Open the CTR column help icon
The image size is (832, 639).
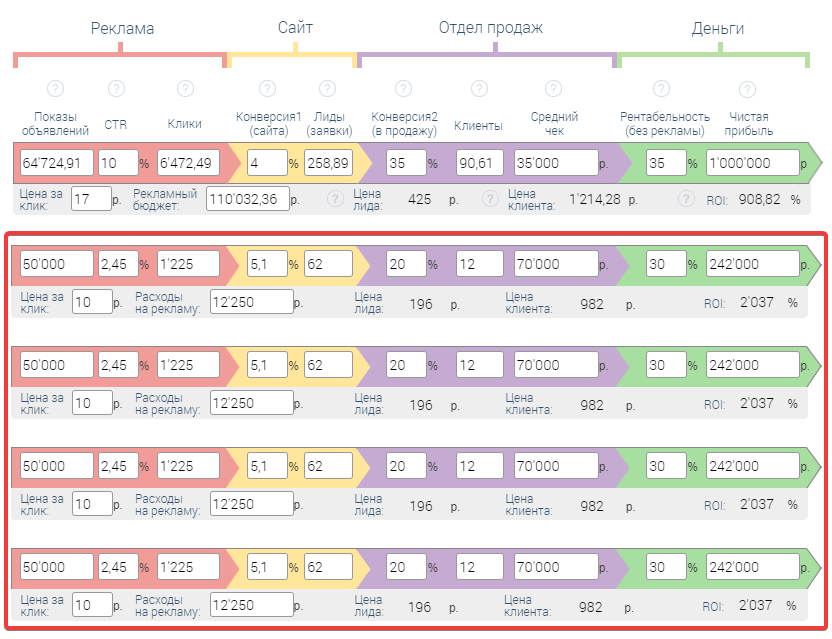pos(116,88)
